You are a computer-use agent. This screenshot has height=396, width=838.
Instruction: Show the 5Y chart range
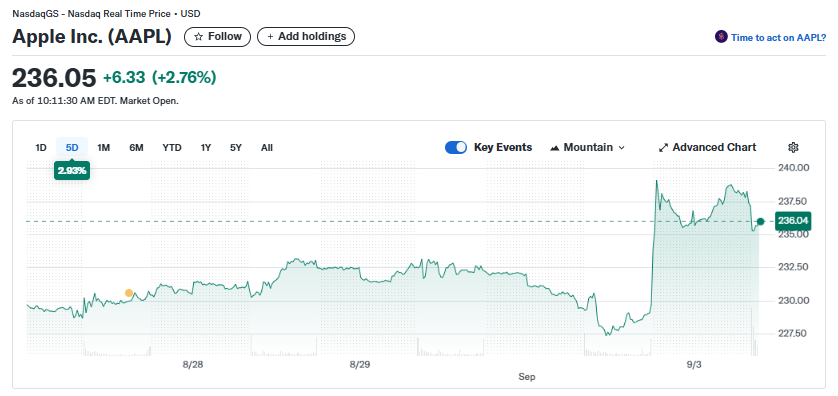point(236,147)
